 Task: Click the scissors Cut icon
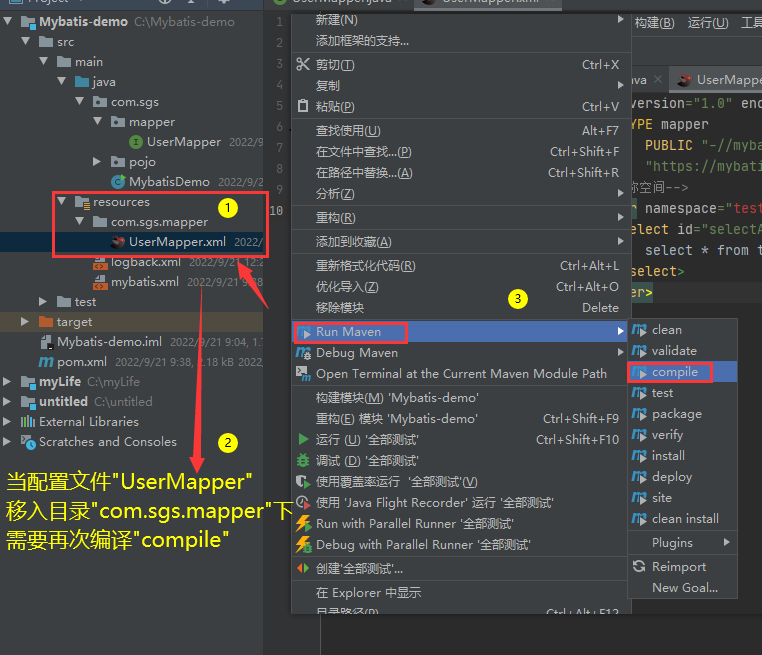(x=303, y=64)
